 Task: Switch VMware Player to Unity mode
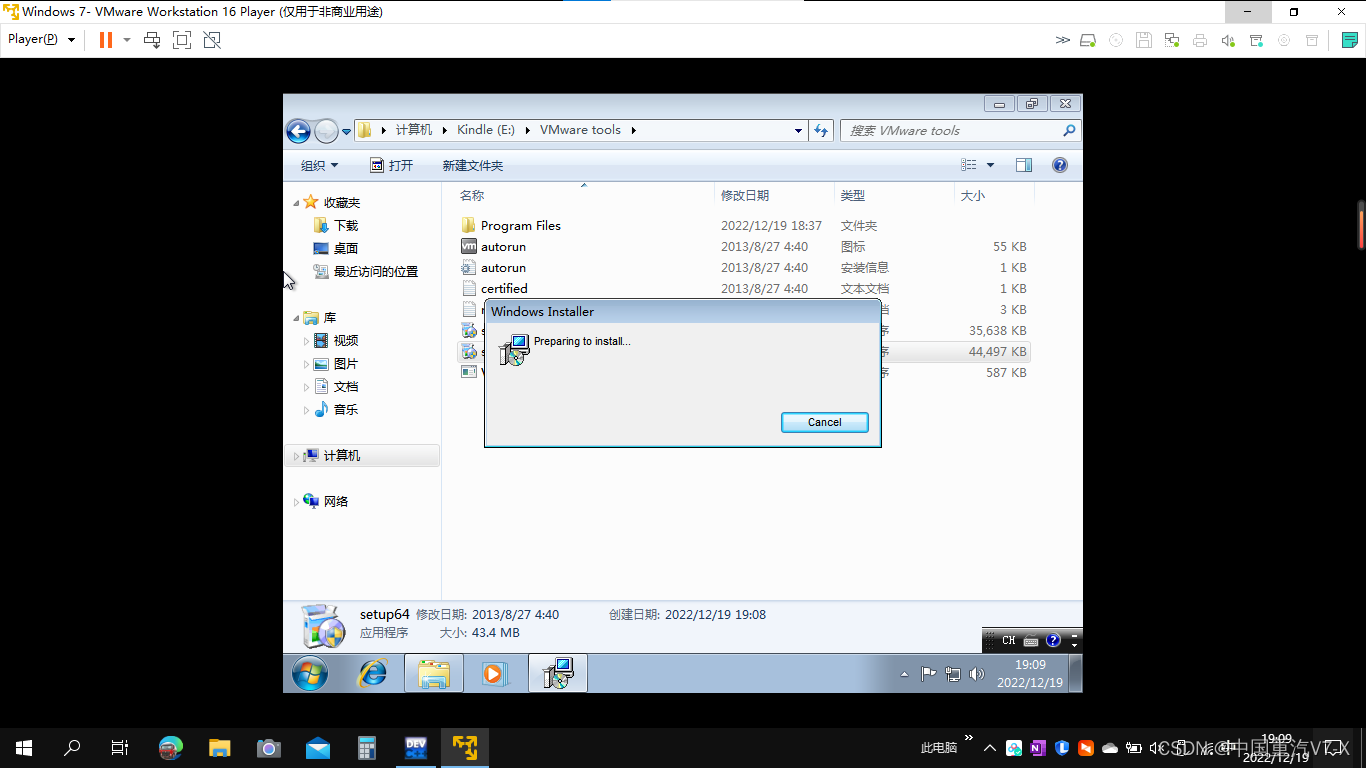pyautogui.click(x=212, y=40)
